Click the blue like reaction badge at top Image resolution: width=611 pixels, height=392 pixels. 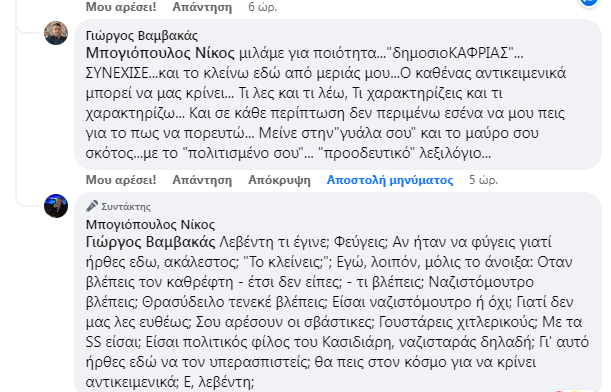(x=589, y=2)
